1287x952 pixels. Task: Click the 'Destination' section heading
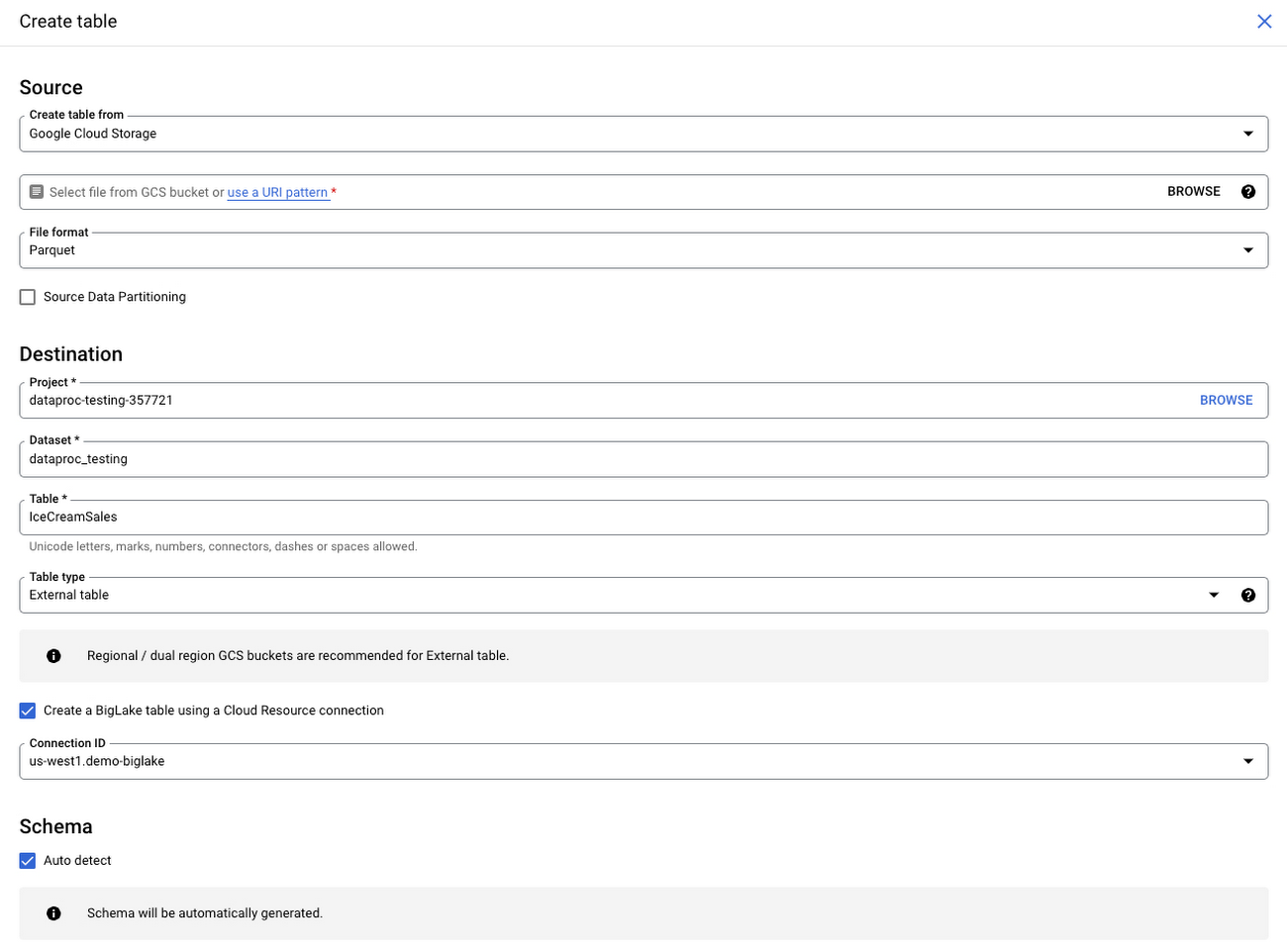(x=71, y=354)
